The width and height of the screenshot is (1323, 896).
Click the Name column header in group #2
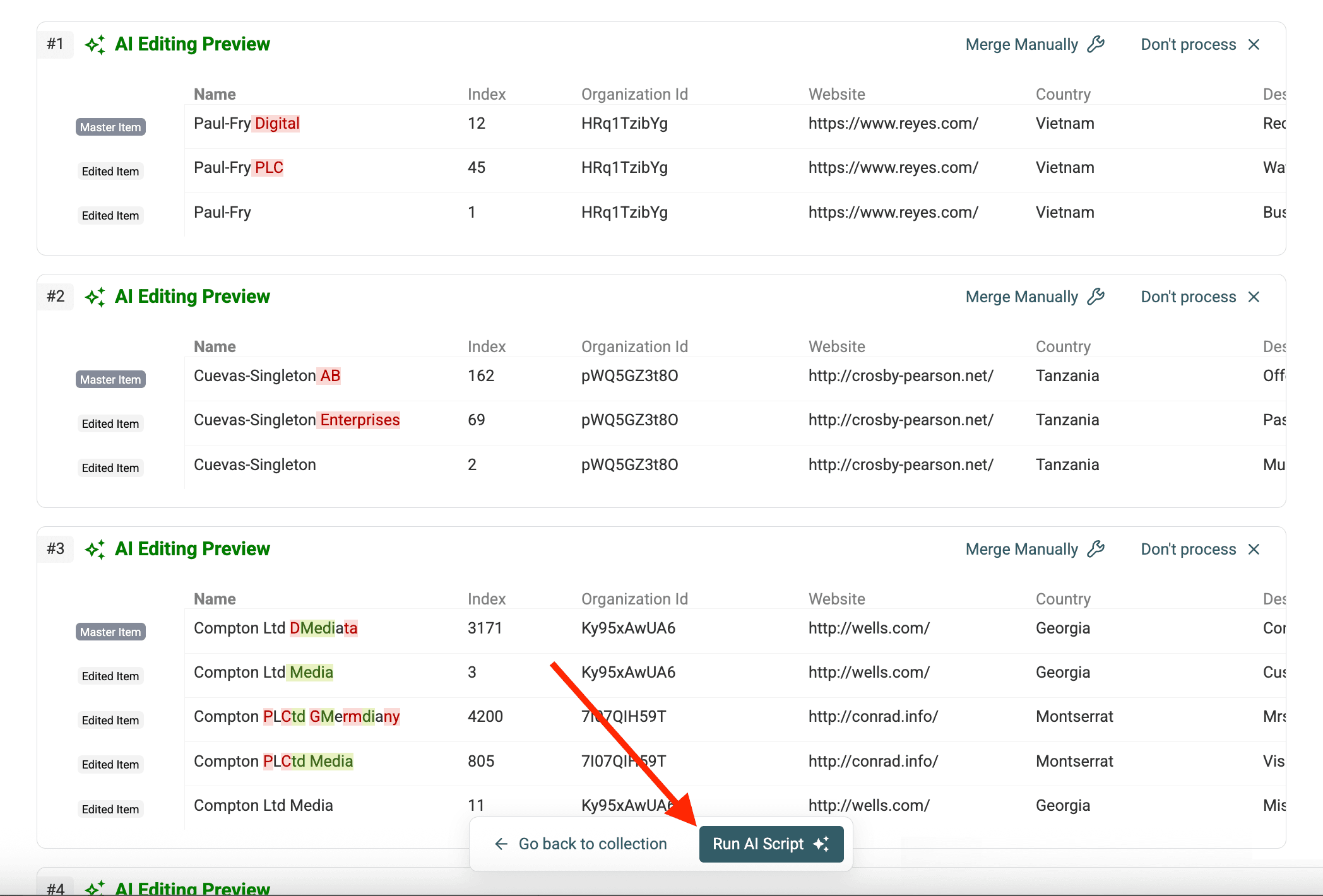pyautogui.click(x=214, y=346)
